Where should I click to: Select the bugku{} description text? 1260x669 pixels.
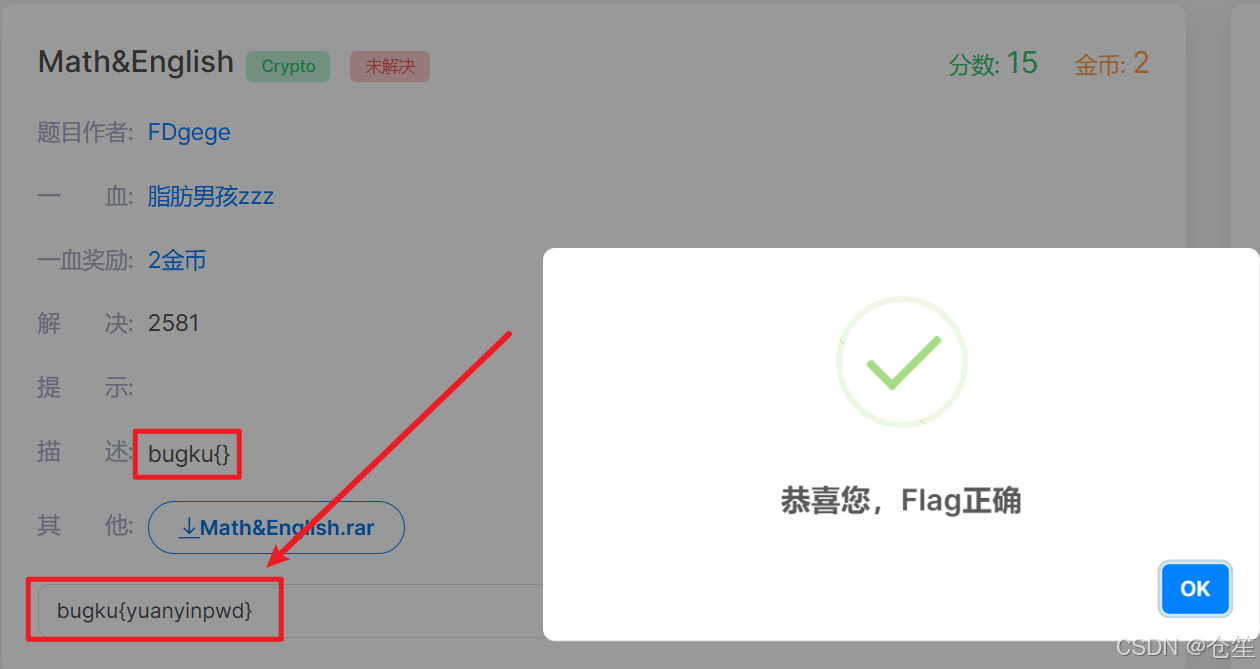point(189,454)
